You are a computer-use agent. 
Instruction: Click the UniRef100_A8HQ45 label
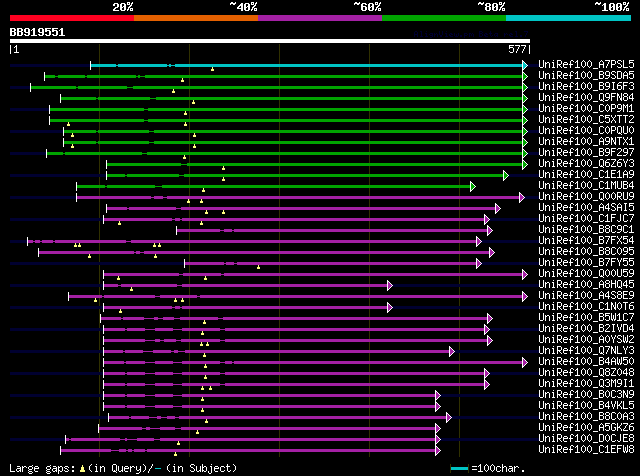586,285
